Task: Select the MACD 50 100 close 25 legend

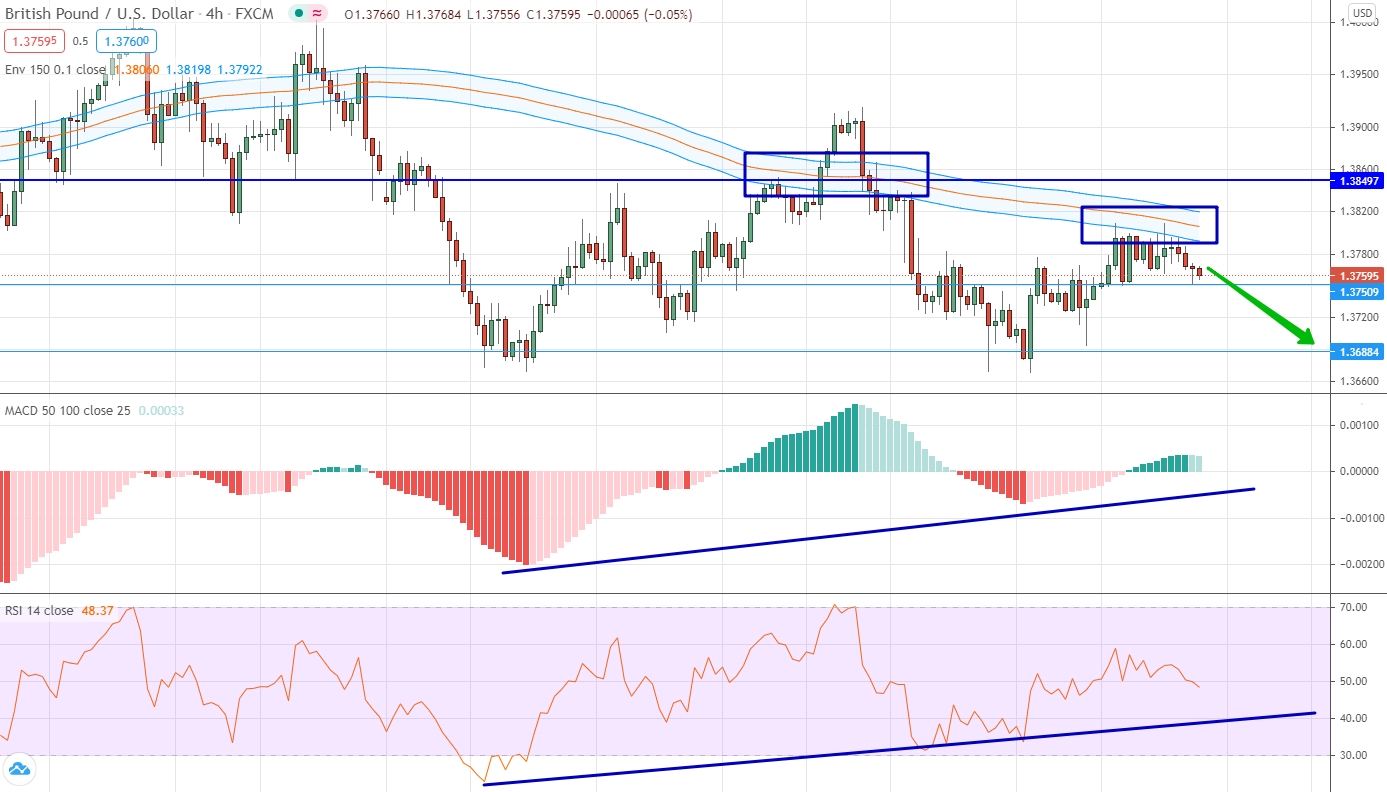Action: 67,411
